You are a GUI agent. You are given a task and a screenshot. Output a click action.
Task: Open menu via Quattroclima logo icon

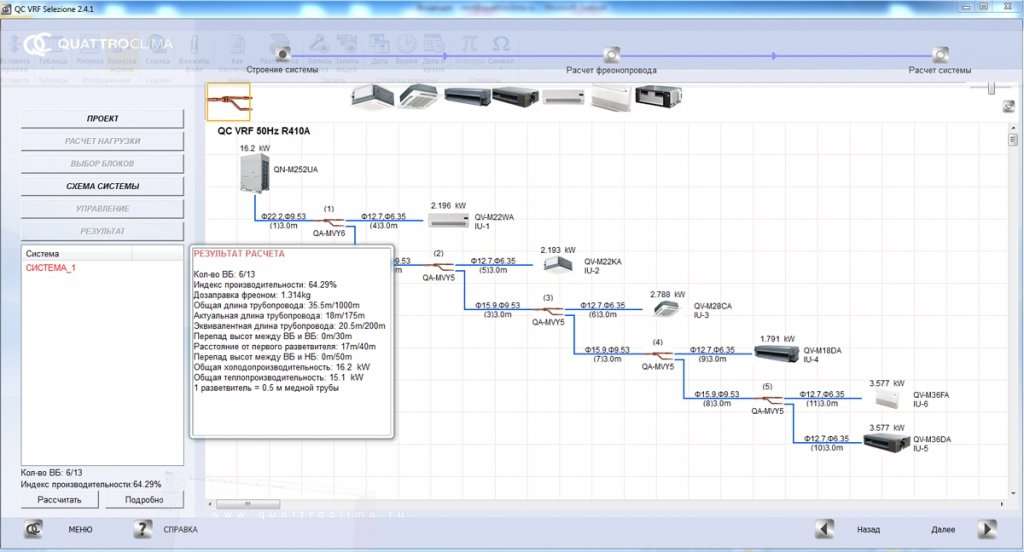pos(34,529)
